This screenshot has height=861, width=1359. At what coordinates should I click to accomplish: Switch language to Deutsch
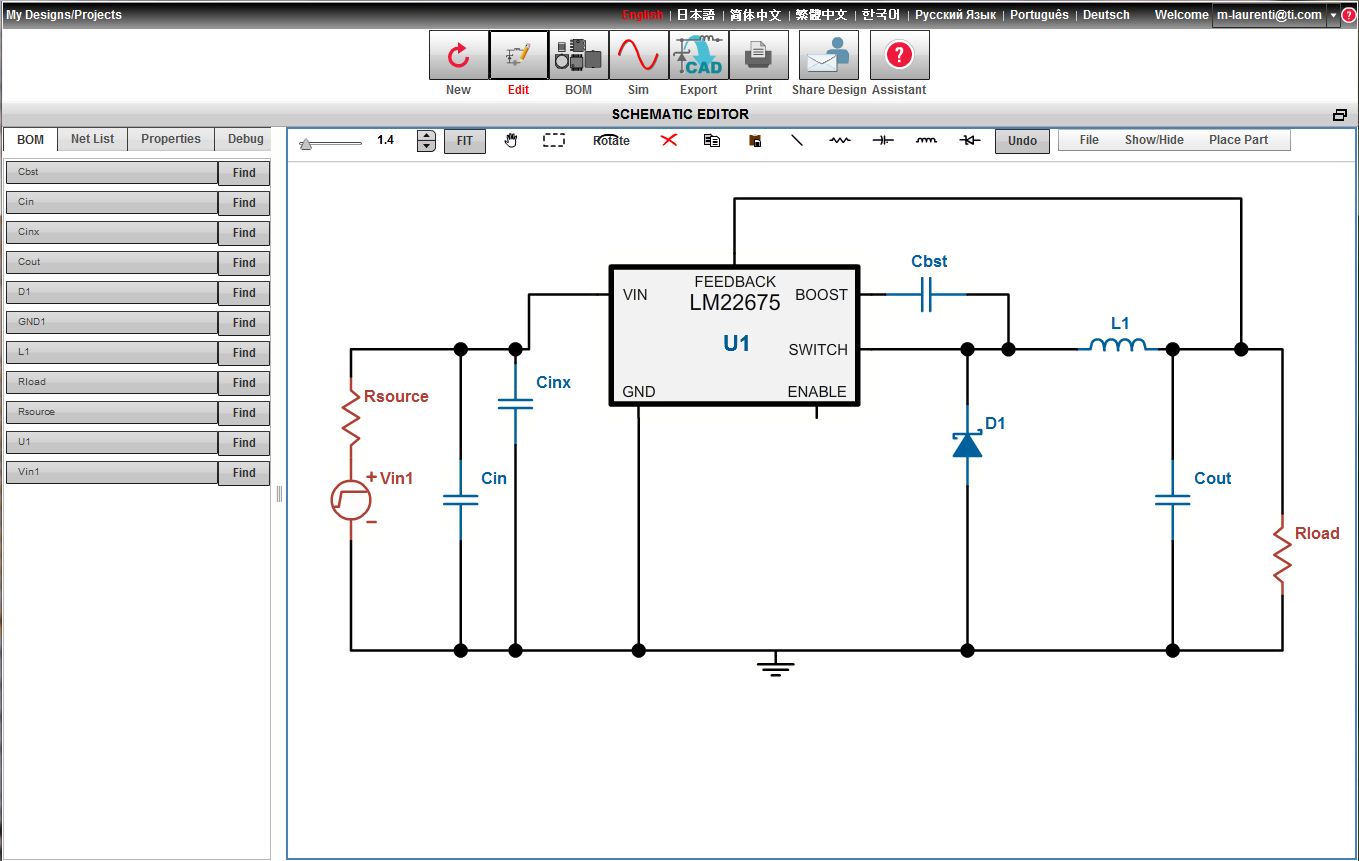pos(1106,15)
